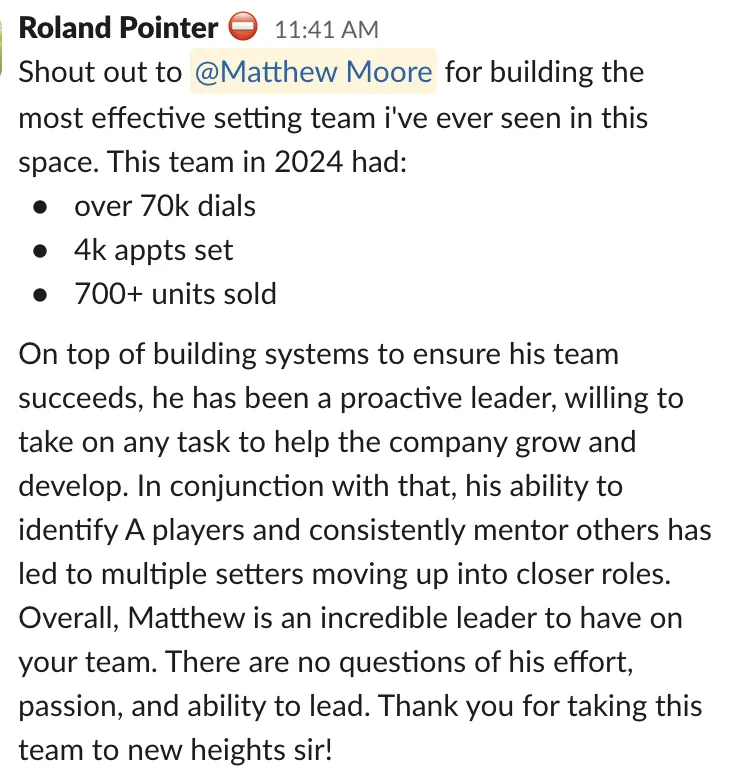This screenshot has height=772, width=746.
Task: Open the @Matthew Moore mention
Action: point(313,71)
